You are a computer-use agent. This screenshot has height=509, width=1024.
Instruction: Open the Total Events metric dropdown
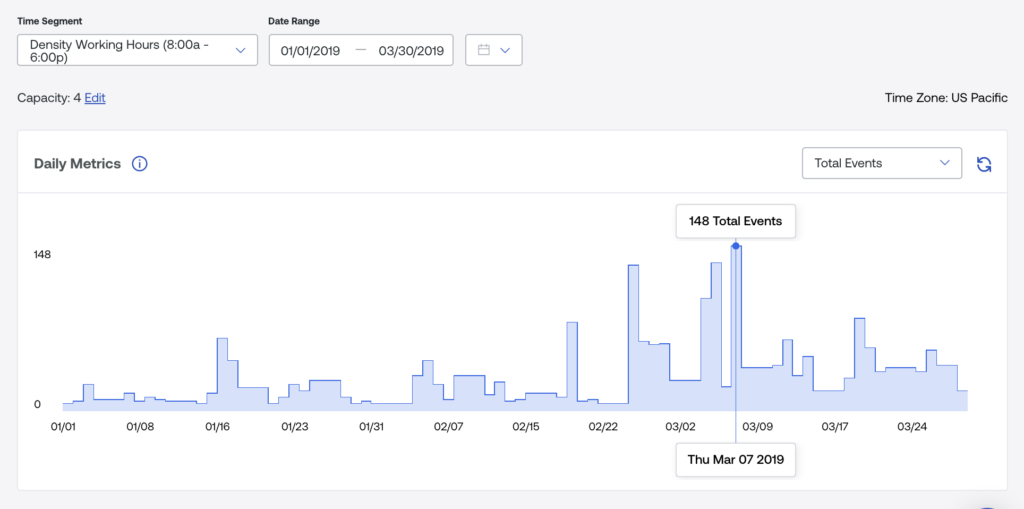881,163
